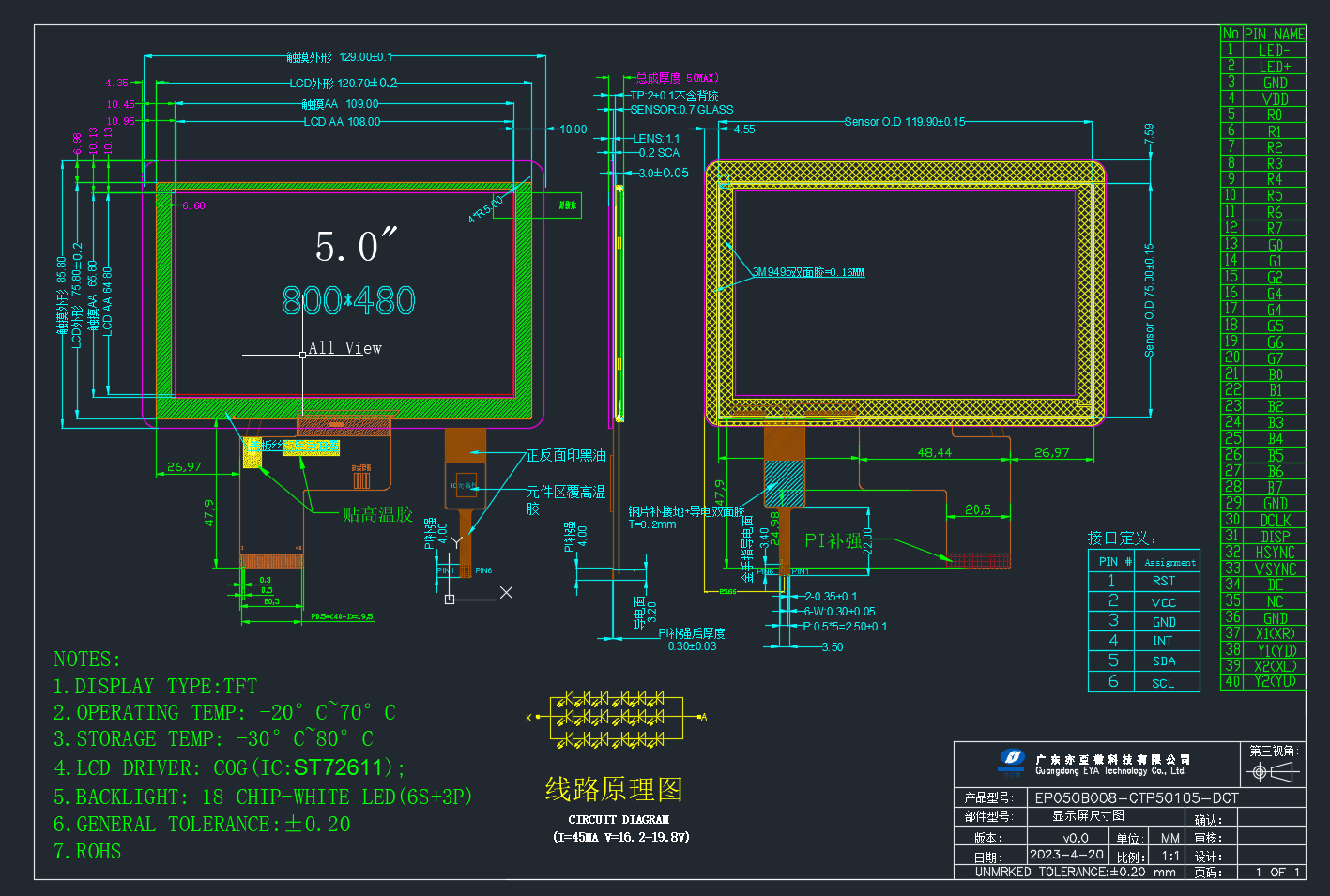
Task: Click the '7.ROHS' note
Action: click(87, 852)
